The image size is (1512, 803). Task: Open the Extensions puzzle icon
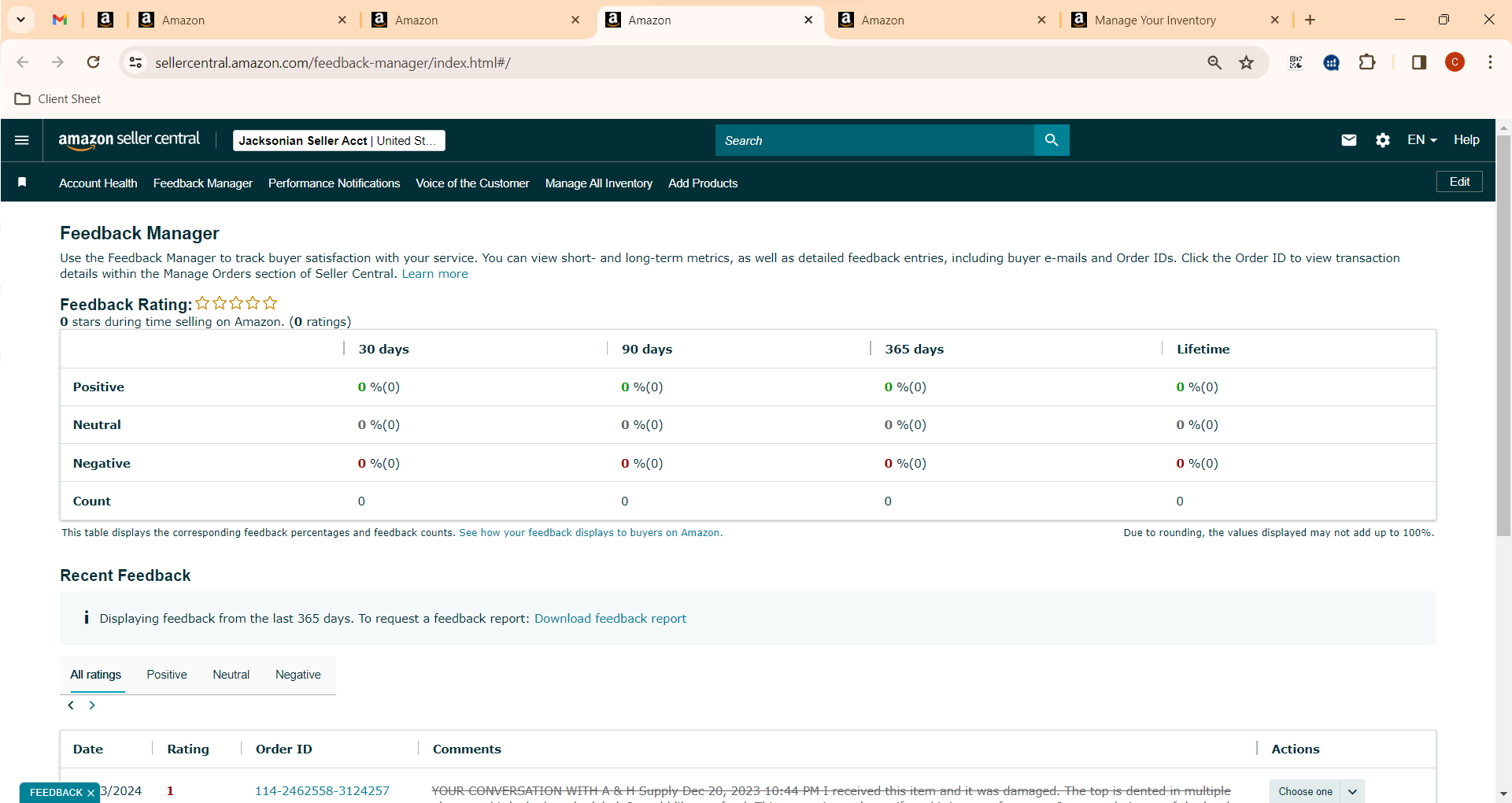click(x=1367, y=62)
